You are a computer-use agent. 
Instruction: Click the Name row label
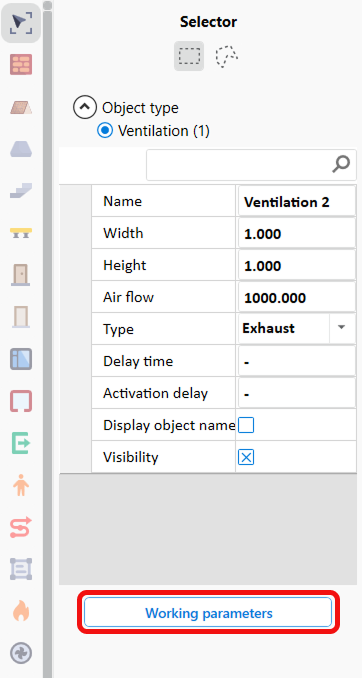[122, 201]
